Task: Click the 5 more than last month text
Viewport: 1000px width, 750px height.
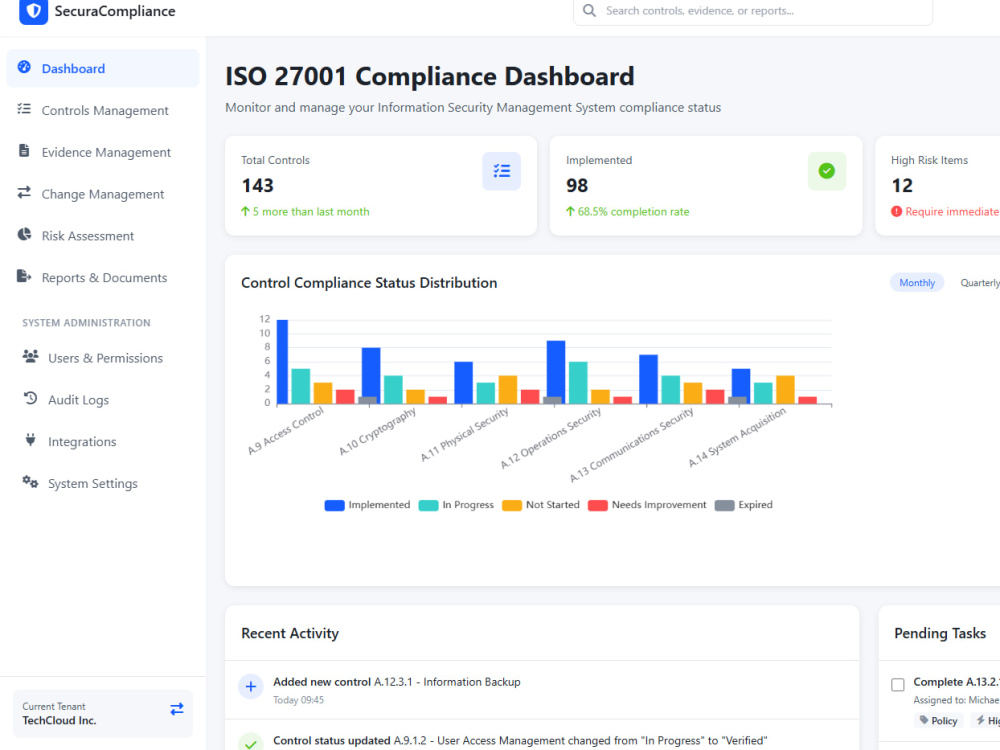Action: (x=311, y=212)
